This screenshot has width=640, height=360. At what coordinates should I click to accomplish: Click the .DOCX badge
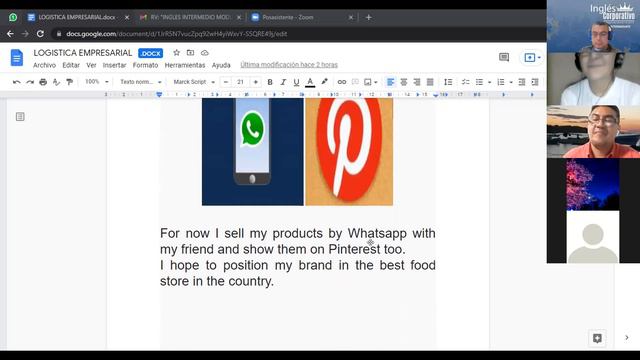pos(150,53)
